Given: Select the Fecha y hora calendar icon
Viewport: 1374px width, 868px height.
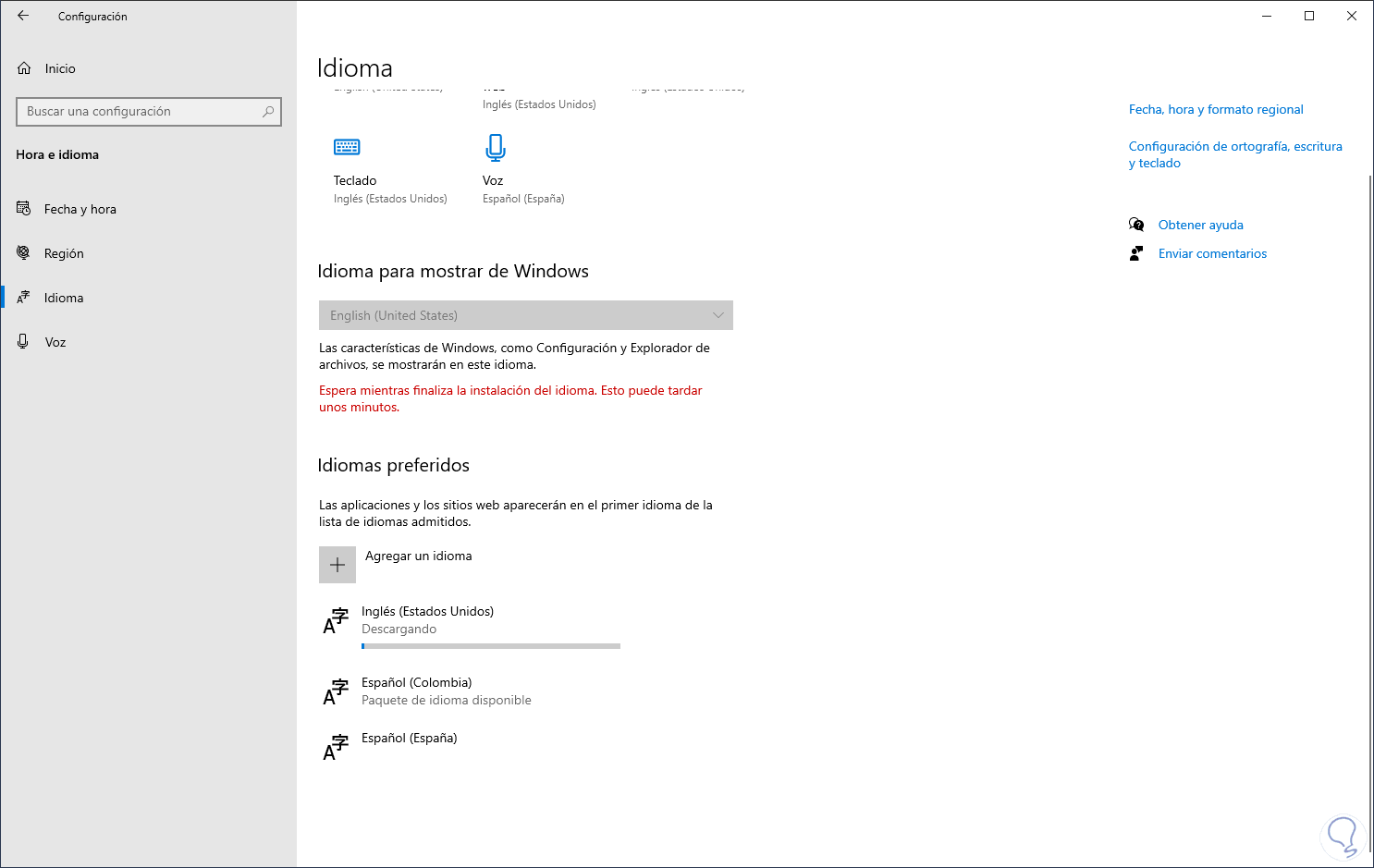Looking at the screenshot, I should point(24,209).
